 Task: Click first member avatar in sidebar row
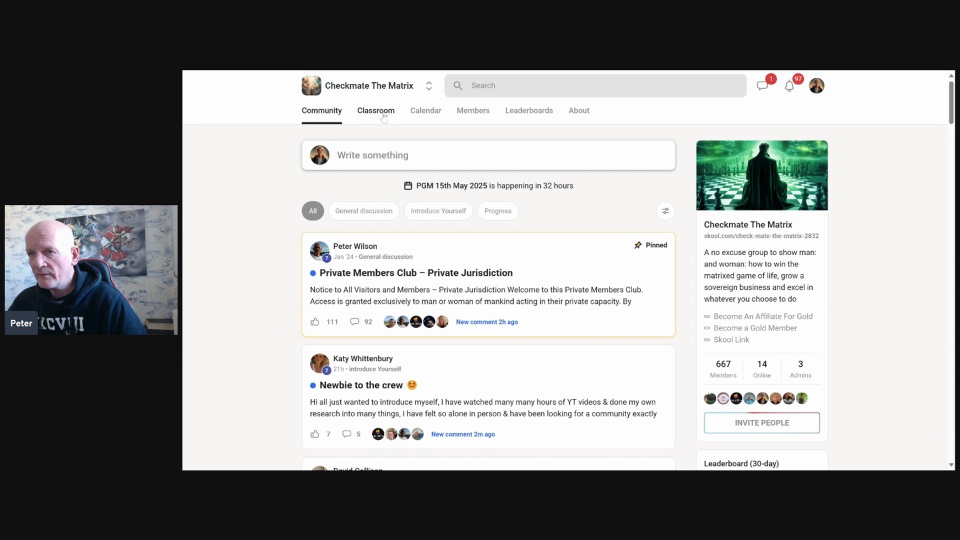(710, 399)
